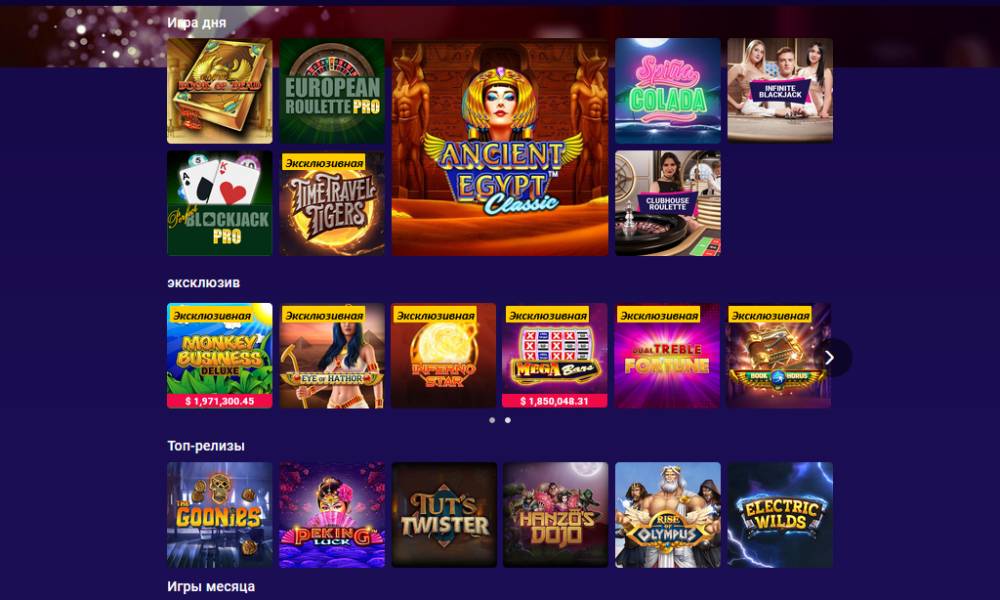This screenshot has height=600, width=1000.
Task: Launch Inferno Star exclusive slot
Action: [x=444, y=355]
